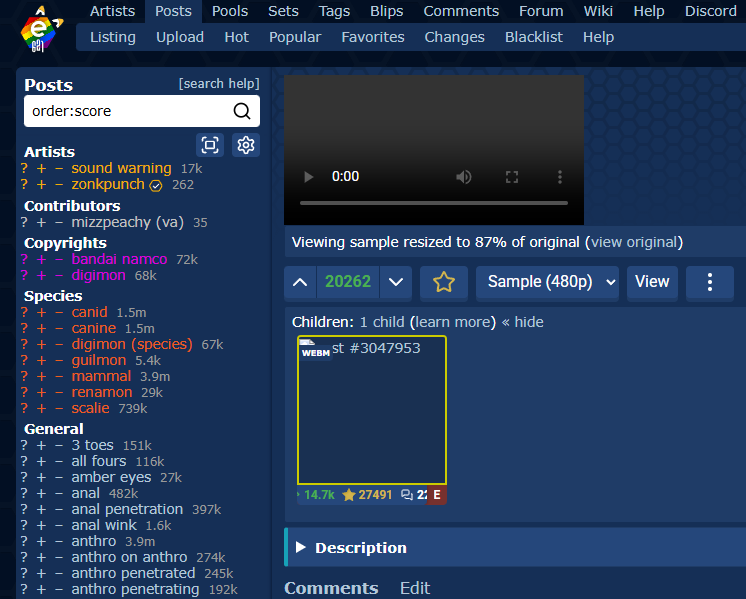Include the canid tag with plus sign
This screenshot has width=746, height=599.
coord(42,312)
